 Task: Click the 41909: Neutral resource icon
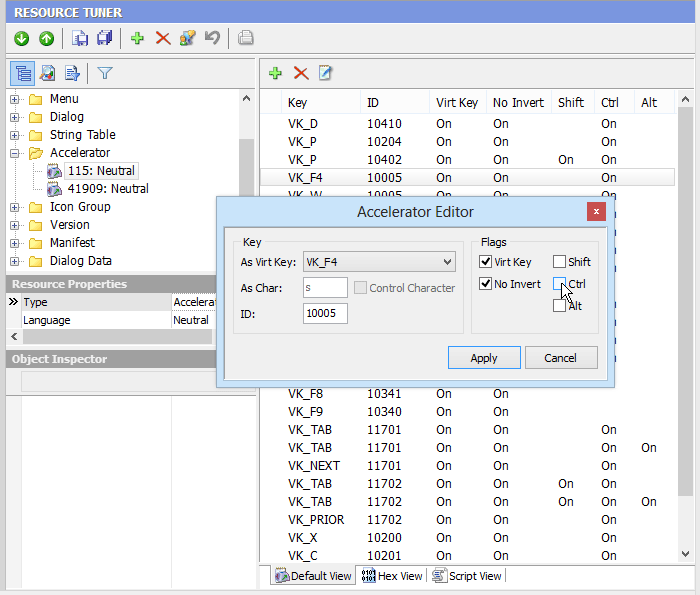(54, 189)
